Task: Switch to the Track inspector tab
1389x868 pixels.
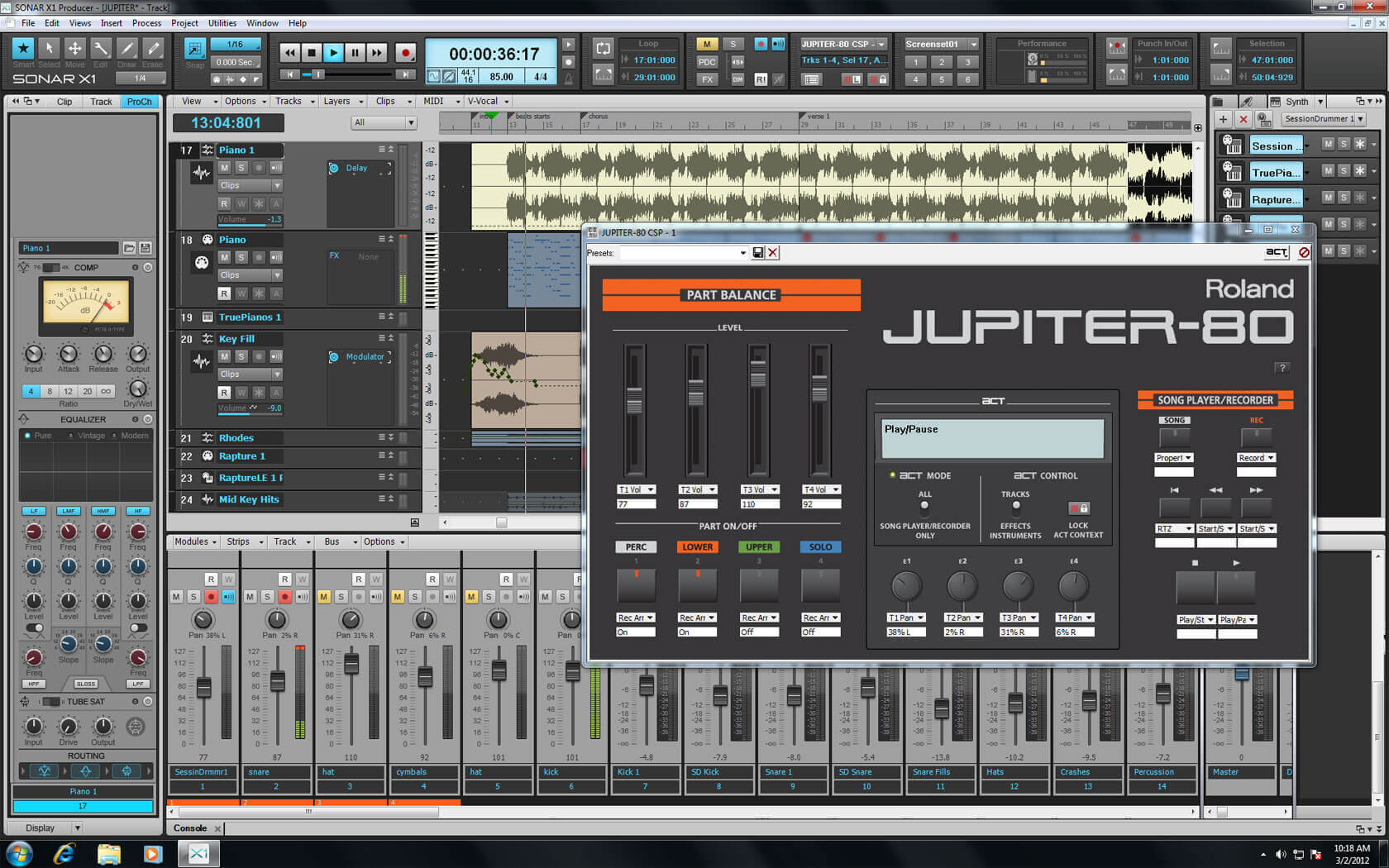Action: 101,102
